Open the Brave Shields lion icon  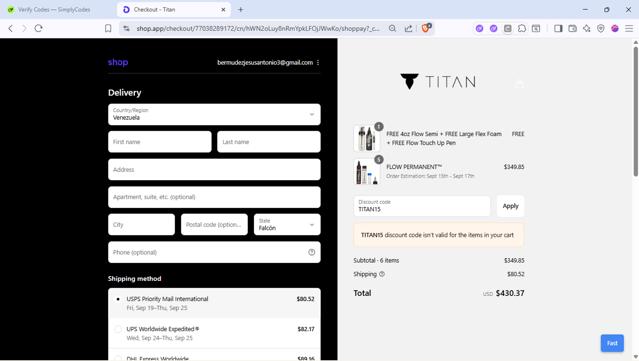coord(426,28)
